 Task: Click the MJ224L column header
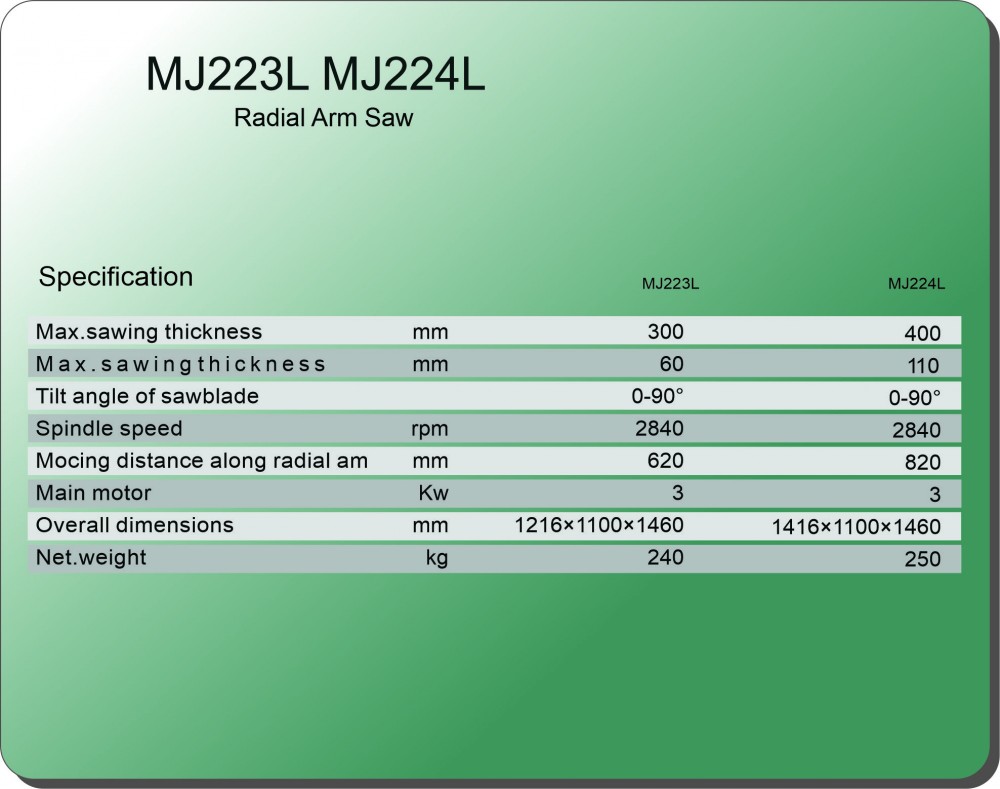click(x=917, y=284)
